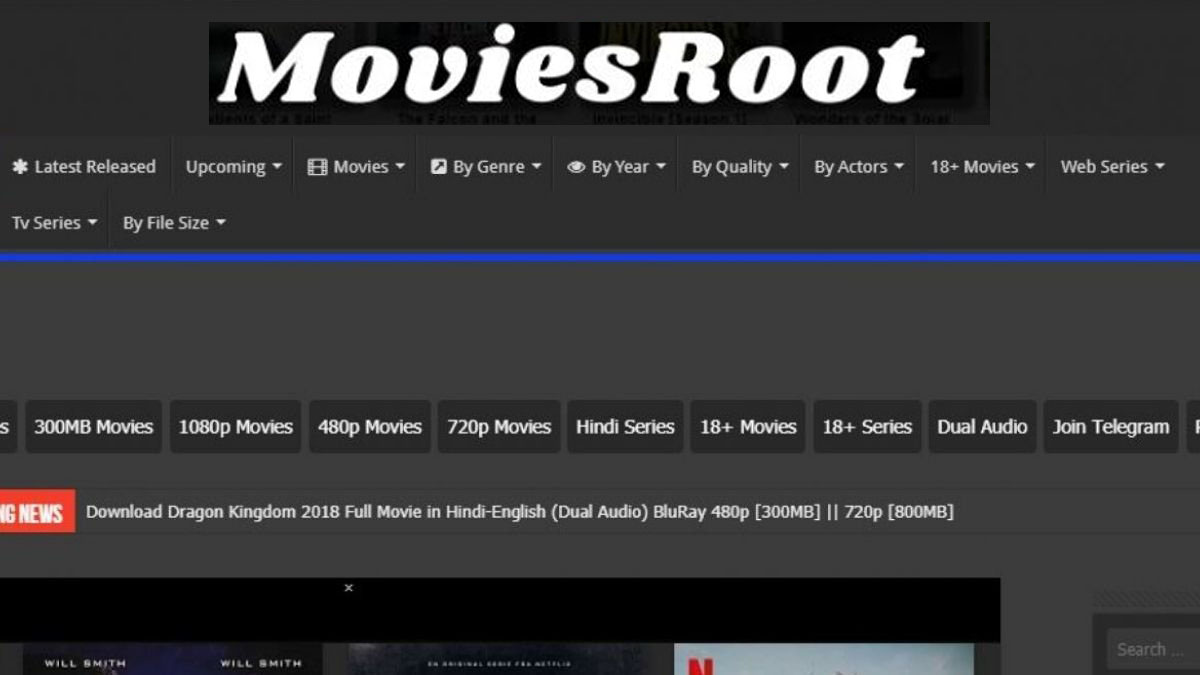The image size is (1200, 675).
Task: Expand the By Quality menu
Action: click(740, 167)
